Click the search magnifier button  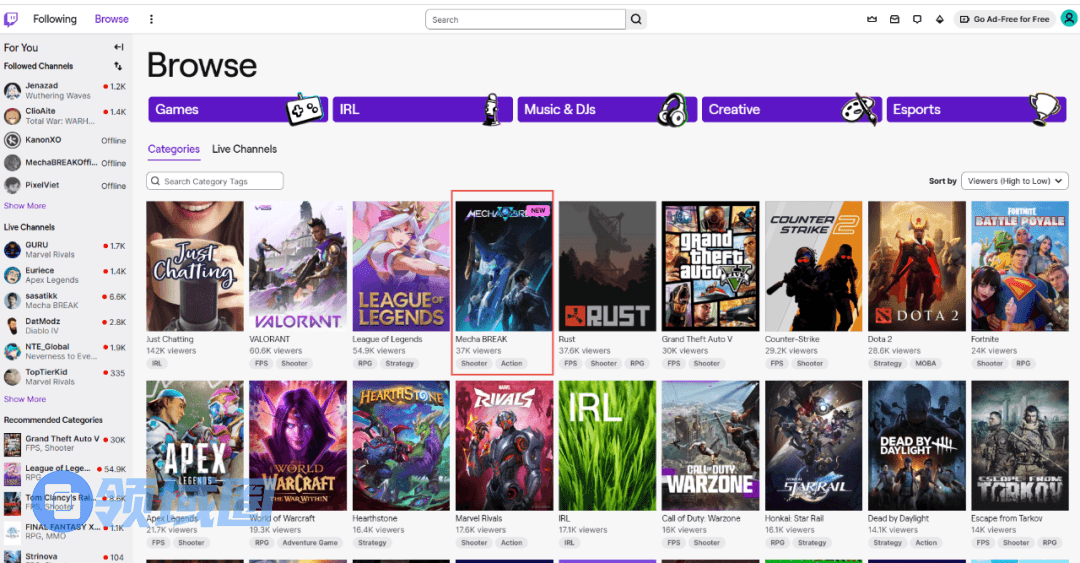pyautogui.click(x=636, y=19)
